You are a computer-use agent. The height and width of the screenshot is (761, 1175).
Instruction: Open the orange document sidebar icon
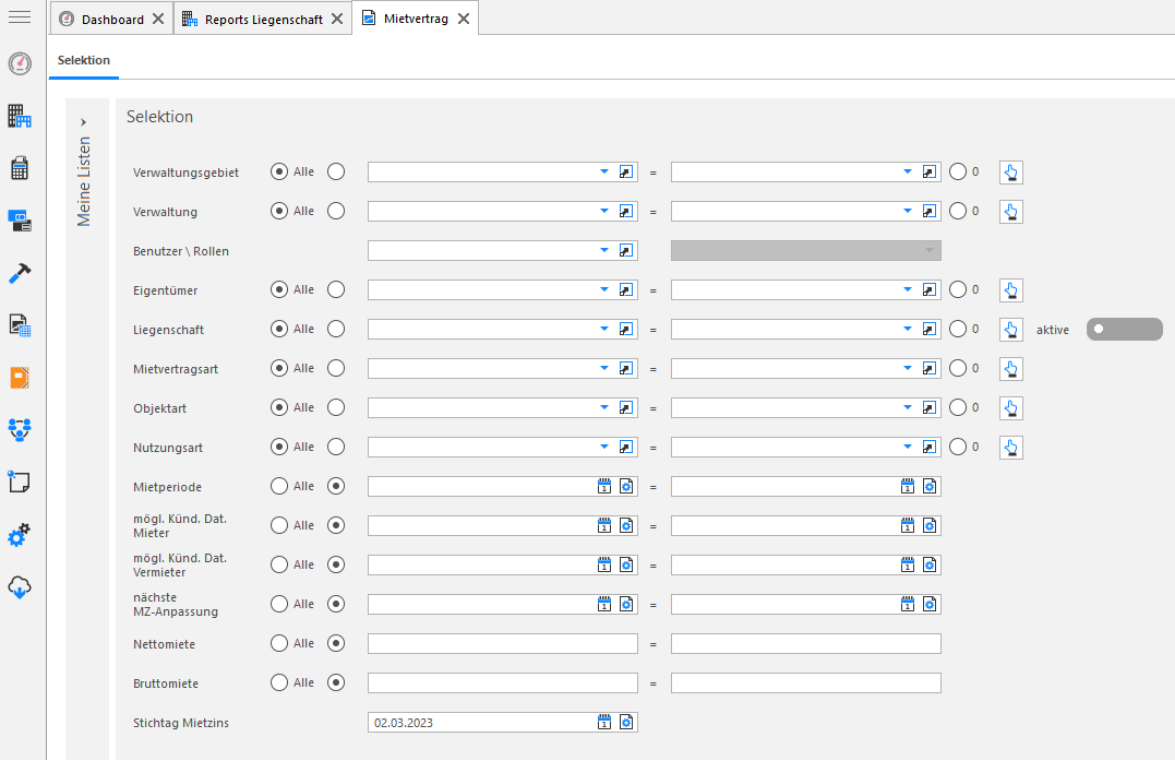[x=19, y=378]
